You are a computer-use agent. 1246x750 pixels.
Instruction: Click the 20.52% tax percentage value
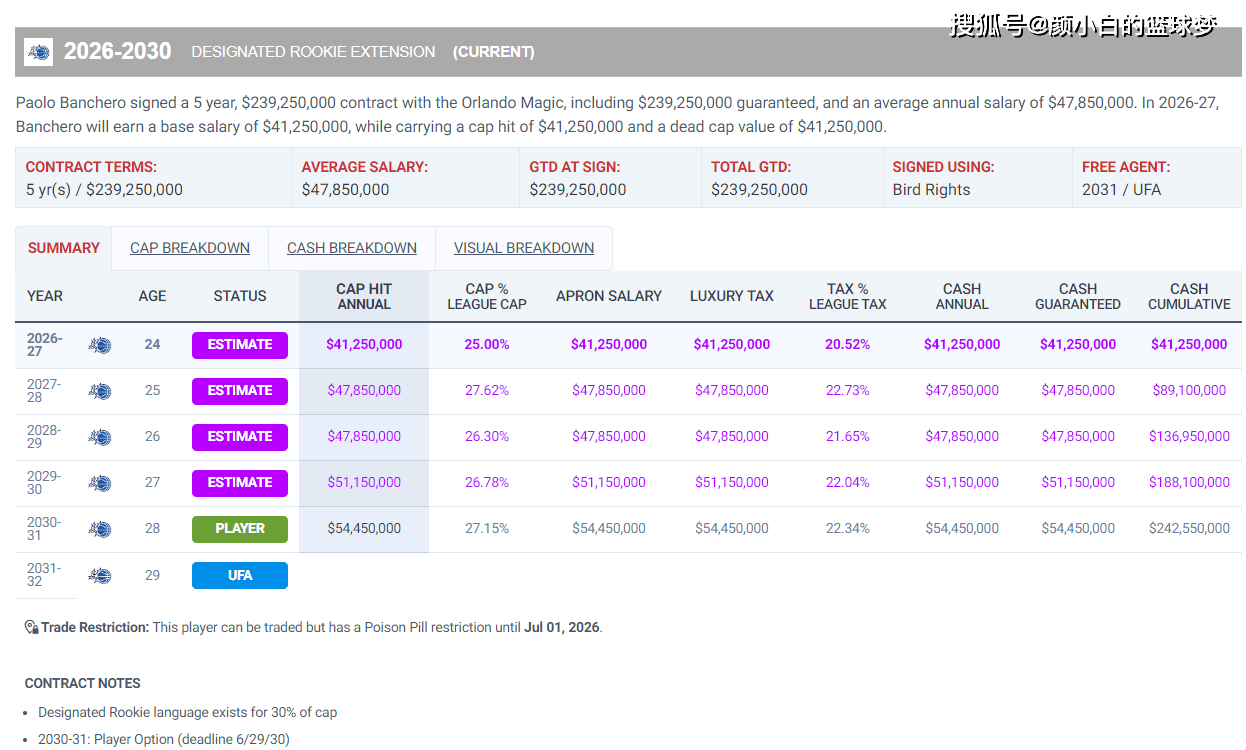click(x=848, y=345)
